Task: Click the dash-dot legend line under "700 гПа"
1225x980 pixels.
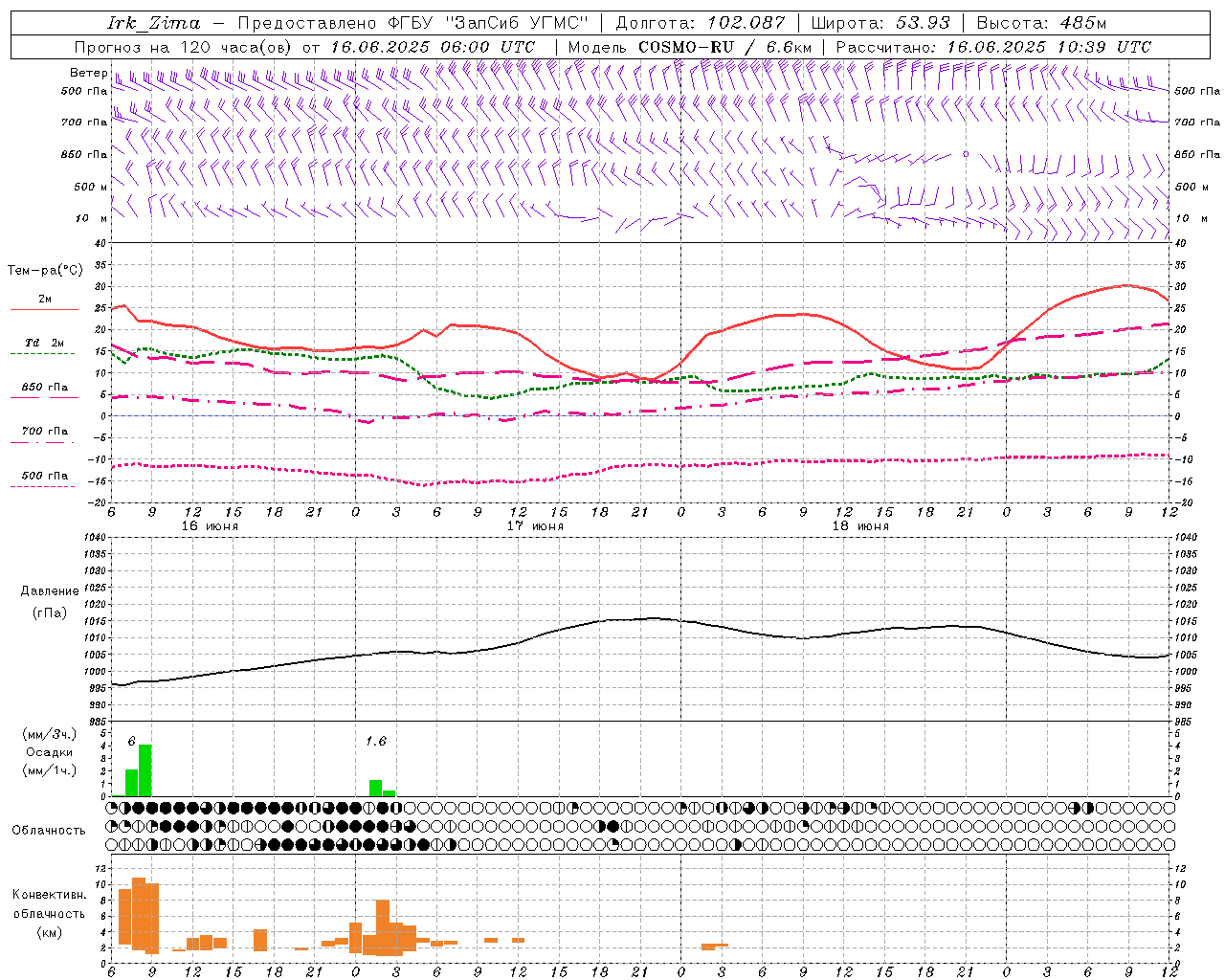Action: point(42,442)
